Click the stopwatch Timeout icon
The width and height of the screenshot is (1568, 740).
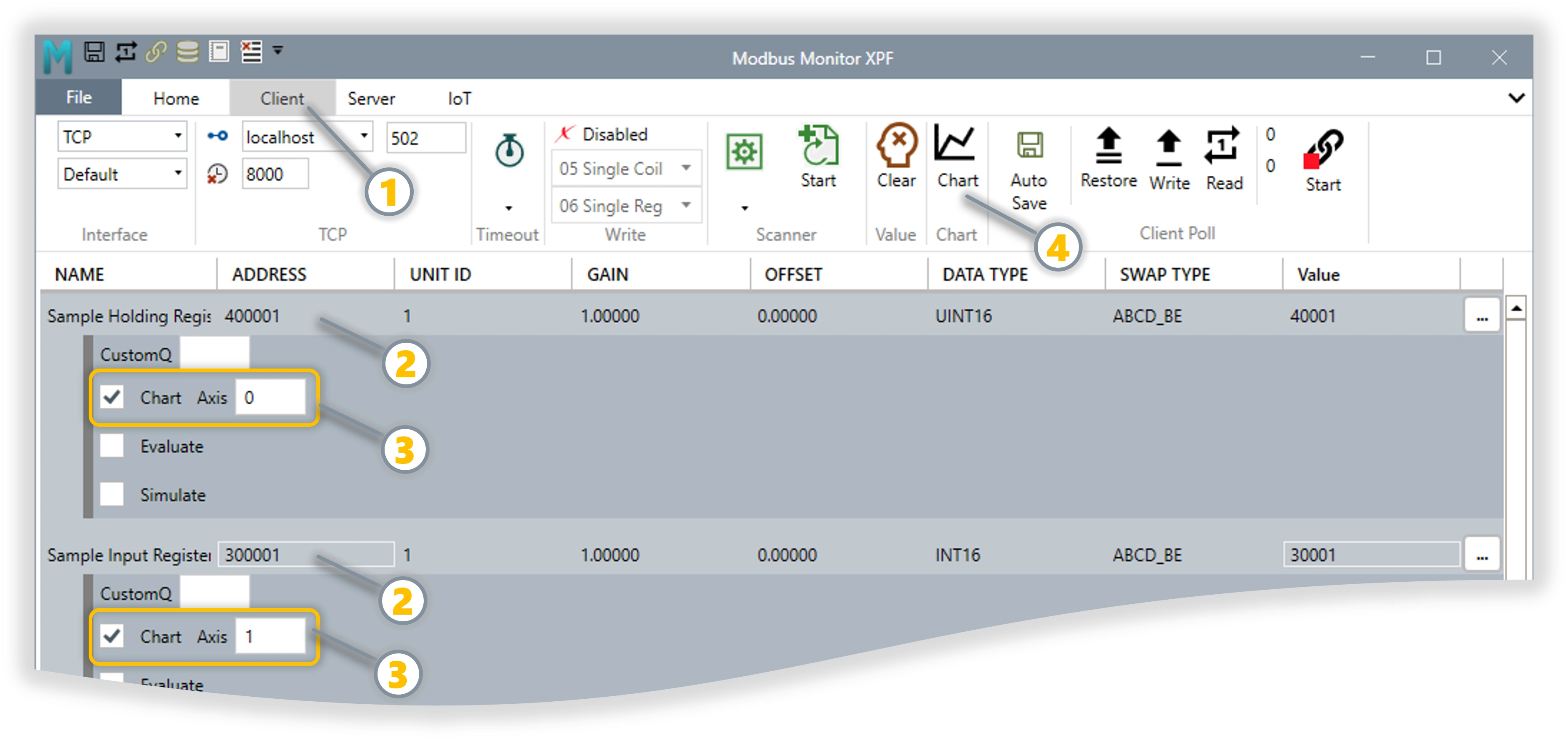pos(509,150)
